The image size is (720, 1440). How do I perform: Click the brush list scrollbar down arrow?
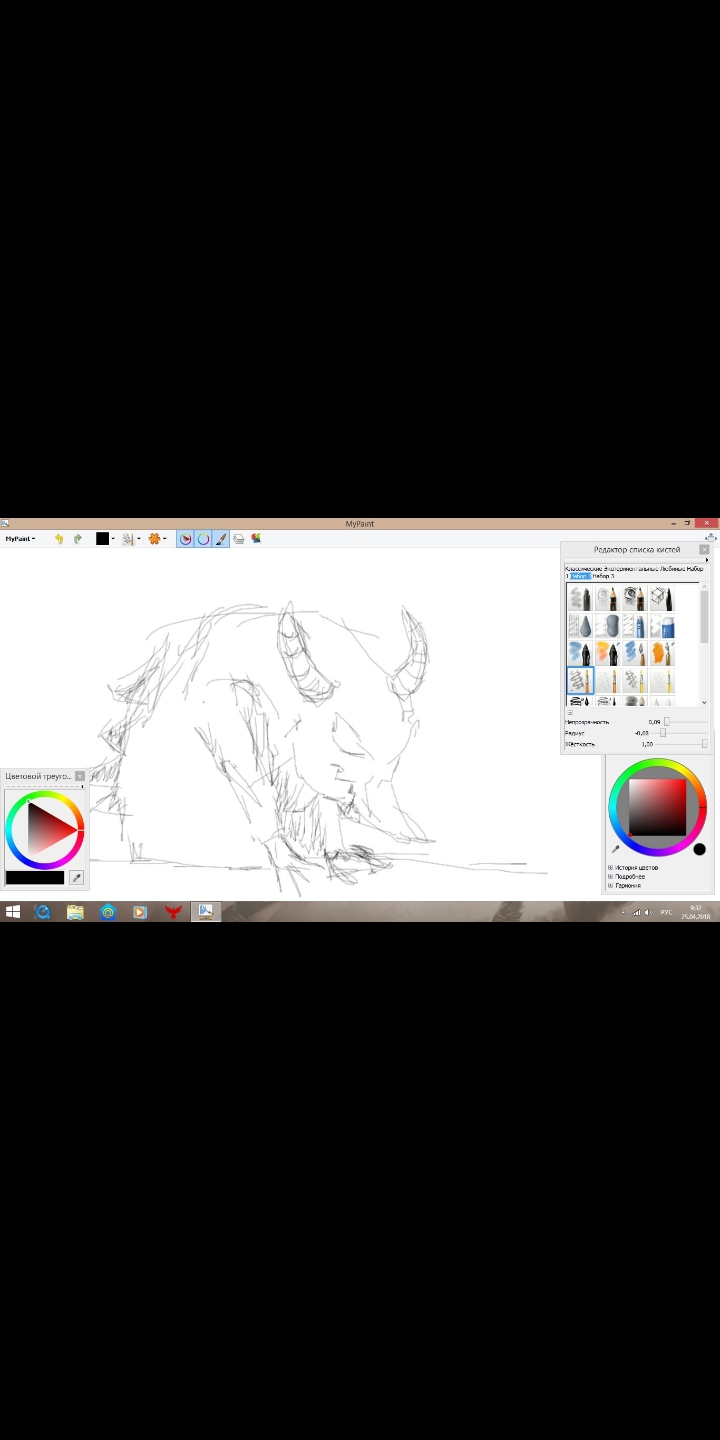pos(704,702)
